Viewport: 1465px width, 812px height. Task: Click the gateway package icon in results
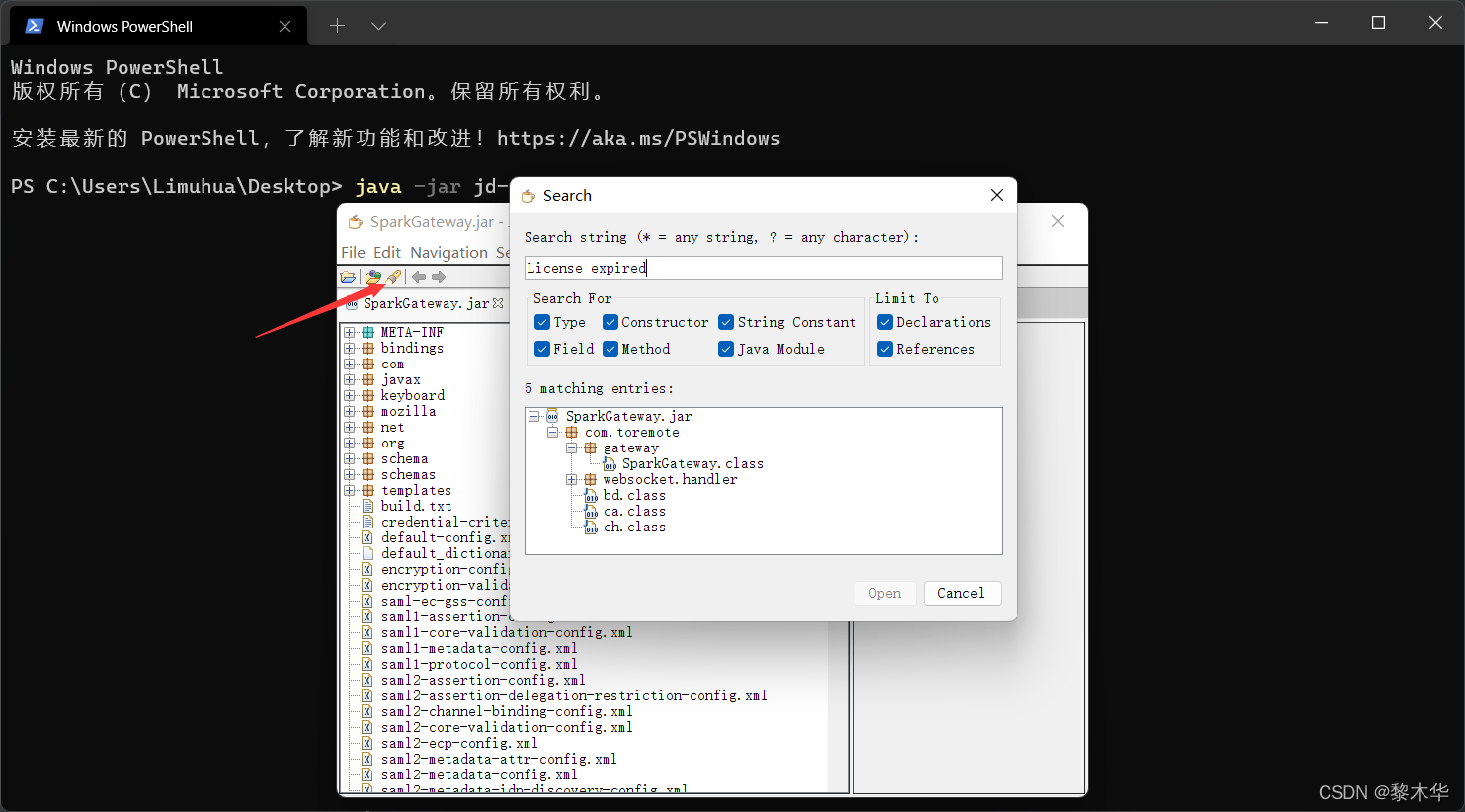[x=590, y=447]
